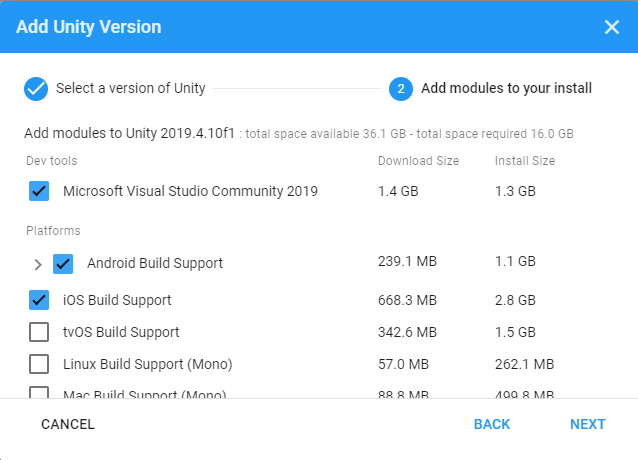Close the Add Unity Version dialog

[612, 27]
